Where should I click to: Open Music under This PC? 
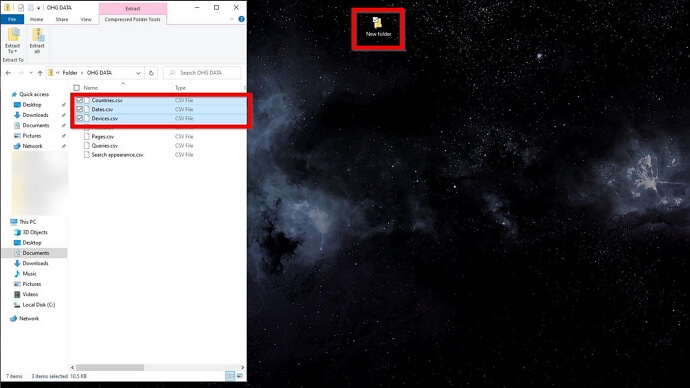tap(29, 274)
